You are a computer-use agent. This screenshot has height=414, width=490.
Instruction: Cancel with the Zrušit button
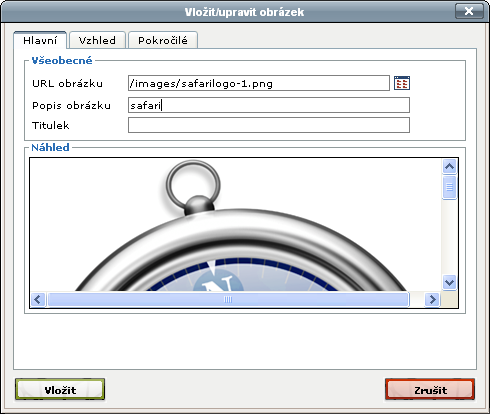tap(430, 389)
